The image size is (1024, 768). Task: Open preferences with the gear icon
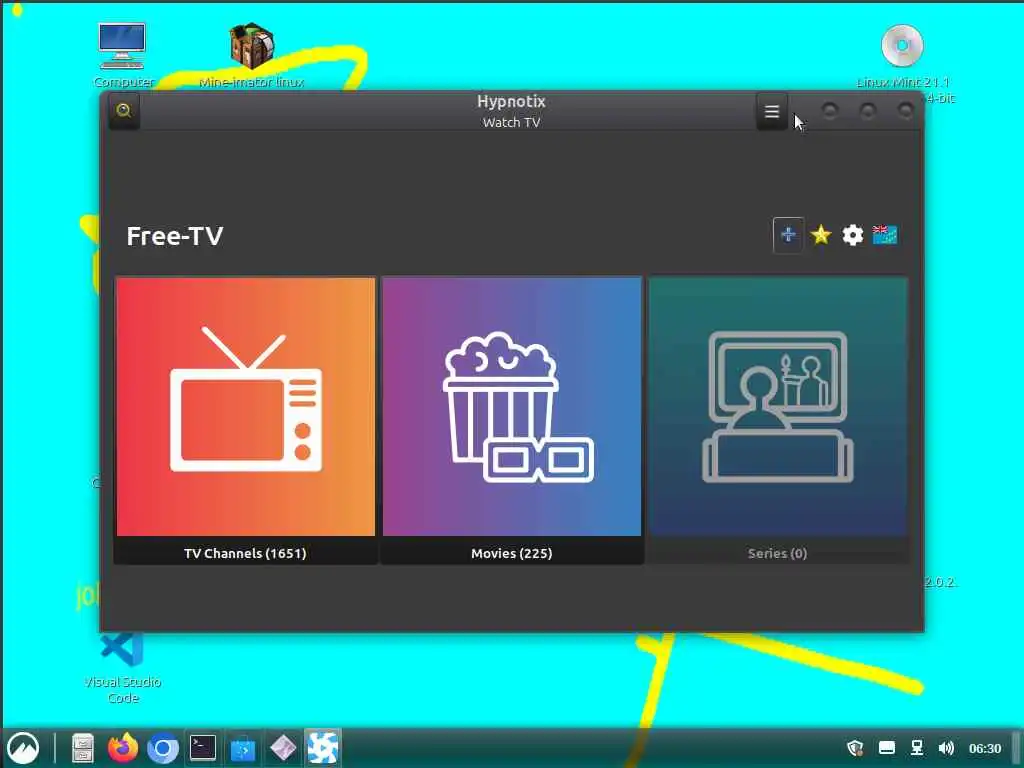(x=852, y=235)
